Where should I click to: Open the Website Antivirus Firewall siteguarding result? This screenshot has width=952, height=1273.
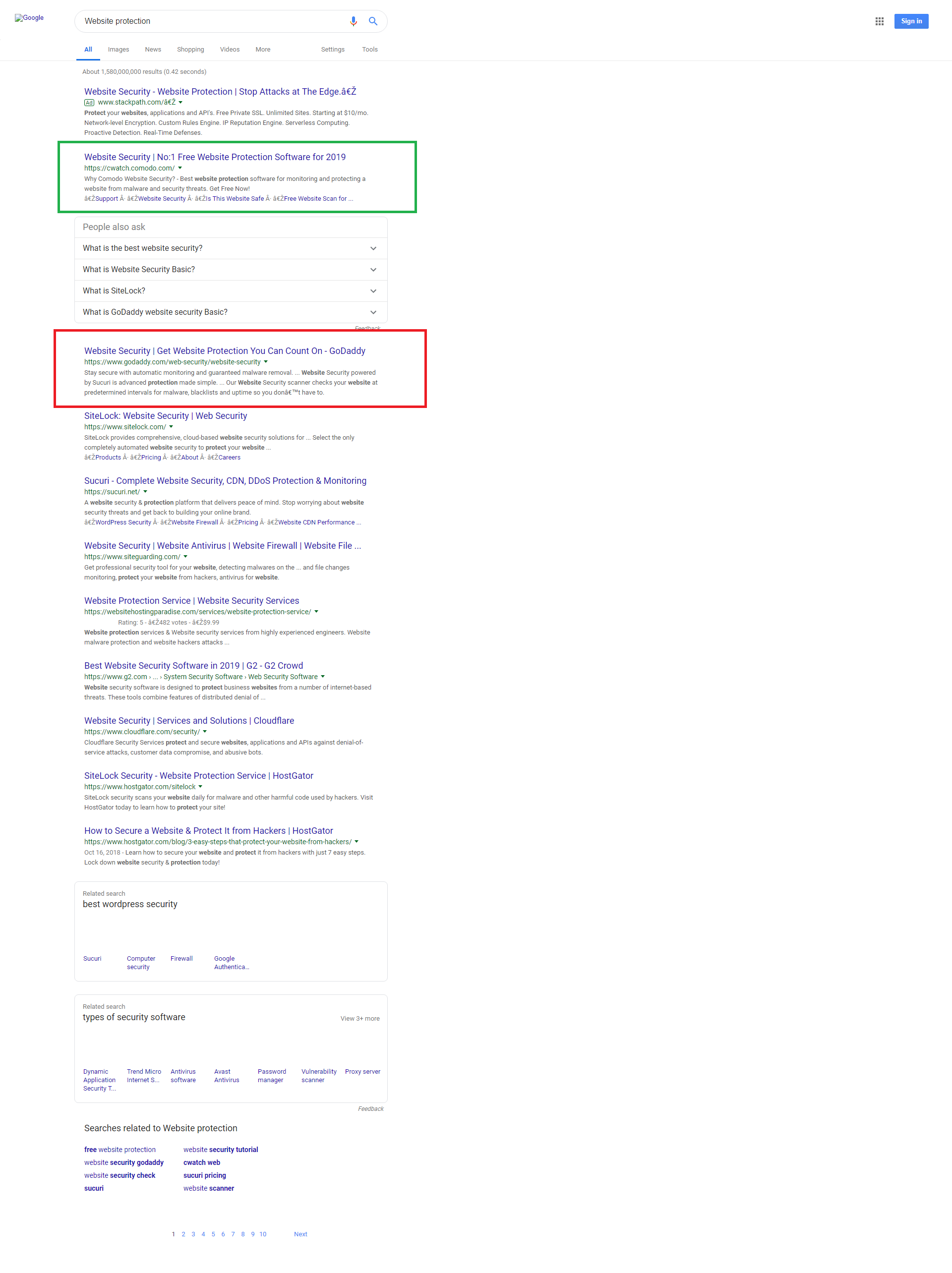point(222,546)
